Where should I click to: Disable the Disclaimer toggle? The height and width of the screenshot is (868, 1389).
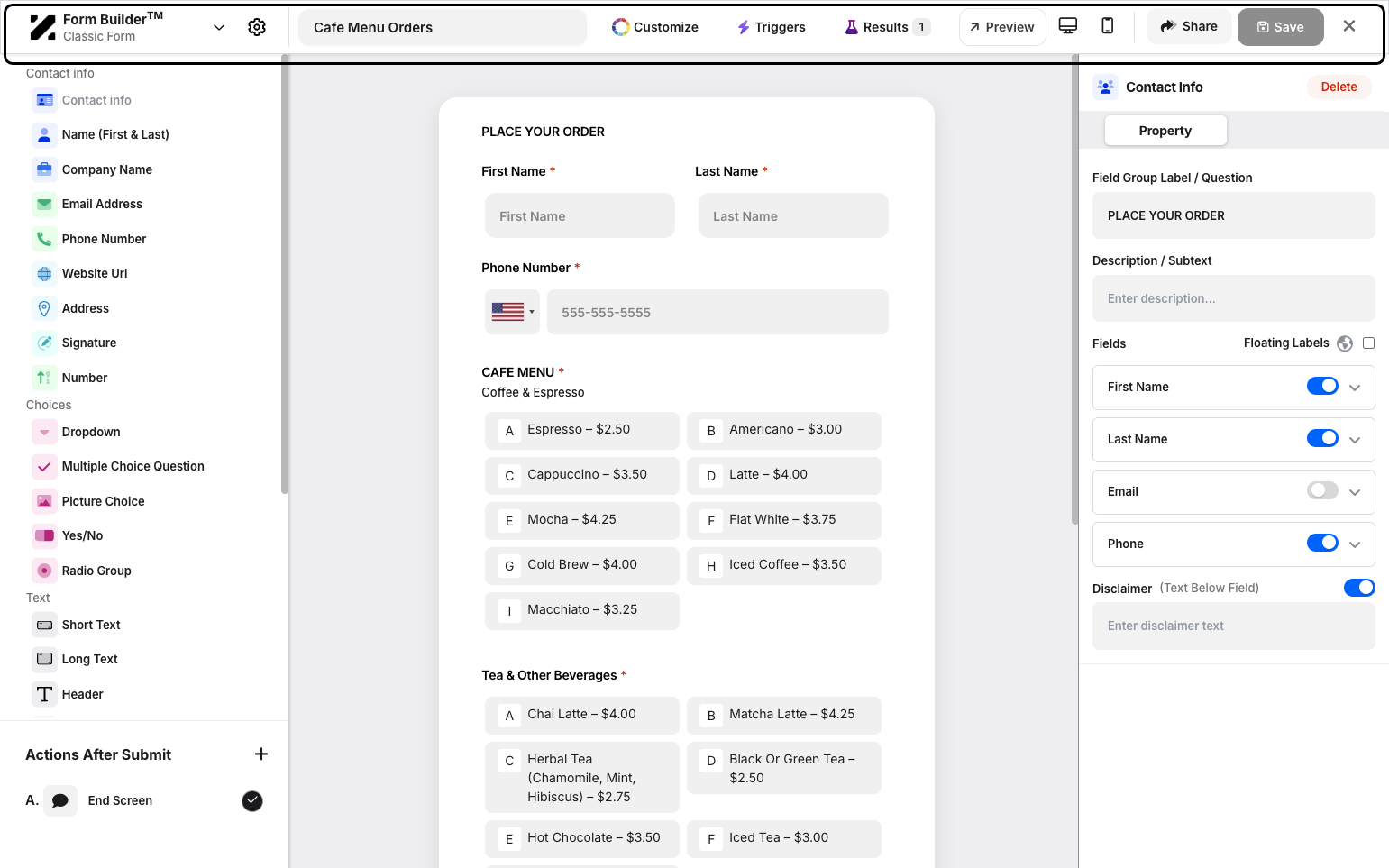(1359, 588)
